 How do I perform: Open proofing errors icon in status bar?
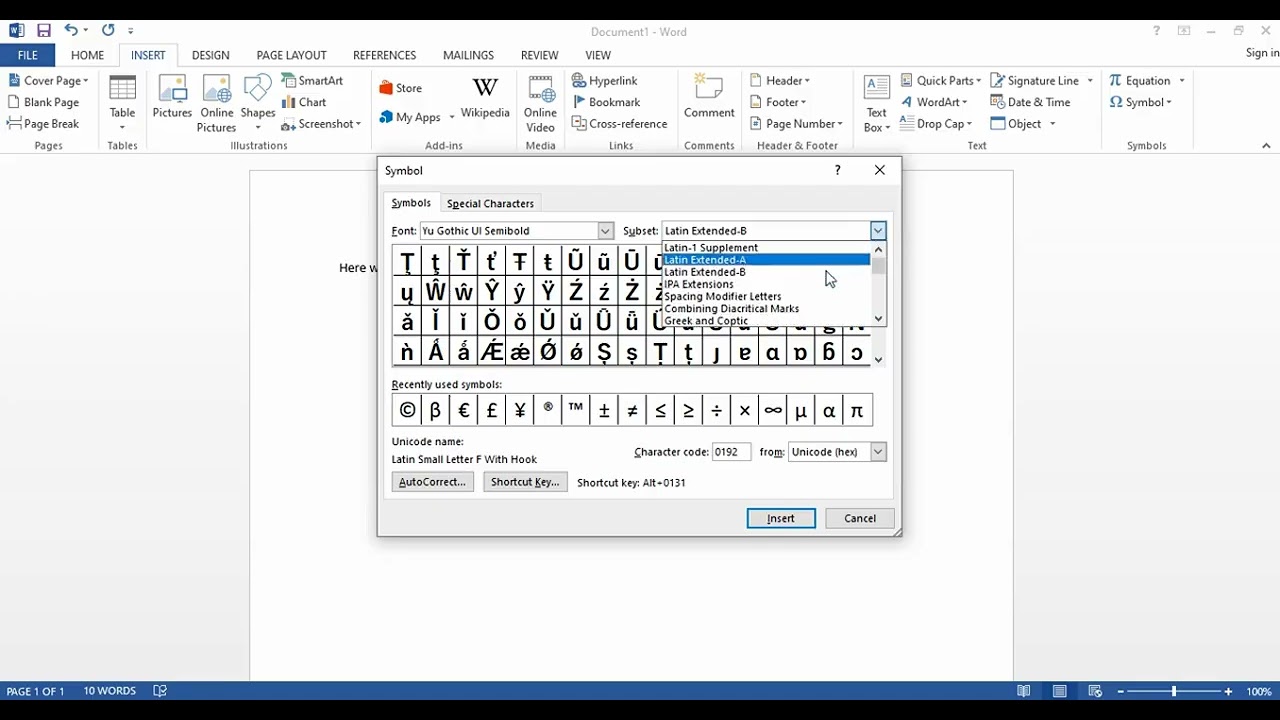pyautogui.click(x=160, y=691)
